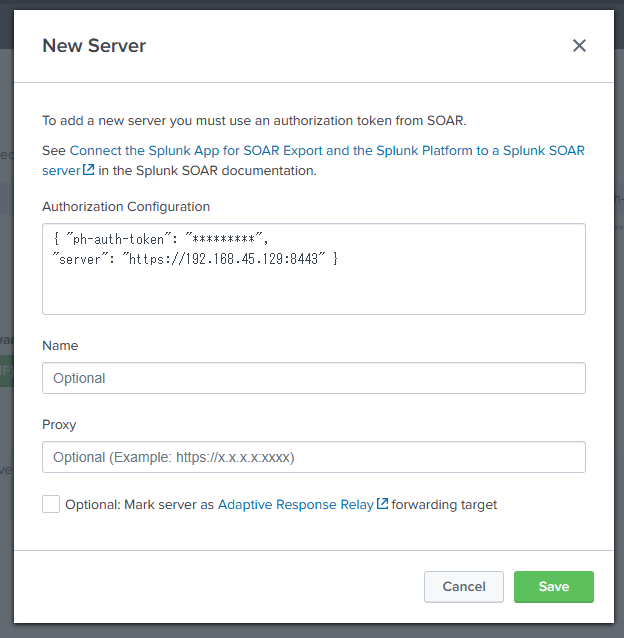Click the 'Name' field label
The height and width of the screenshot is (638, 624).
point(60,346)
